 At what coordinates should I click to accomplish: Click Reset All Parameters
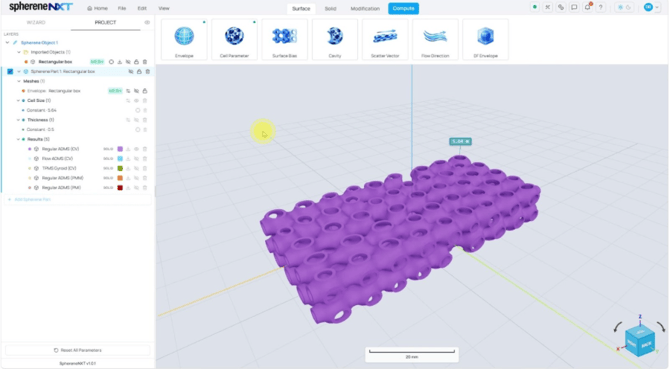point(78,350)
